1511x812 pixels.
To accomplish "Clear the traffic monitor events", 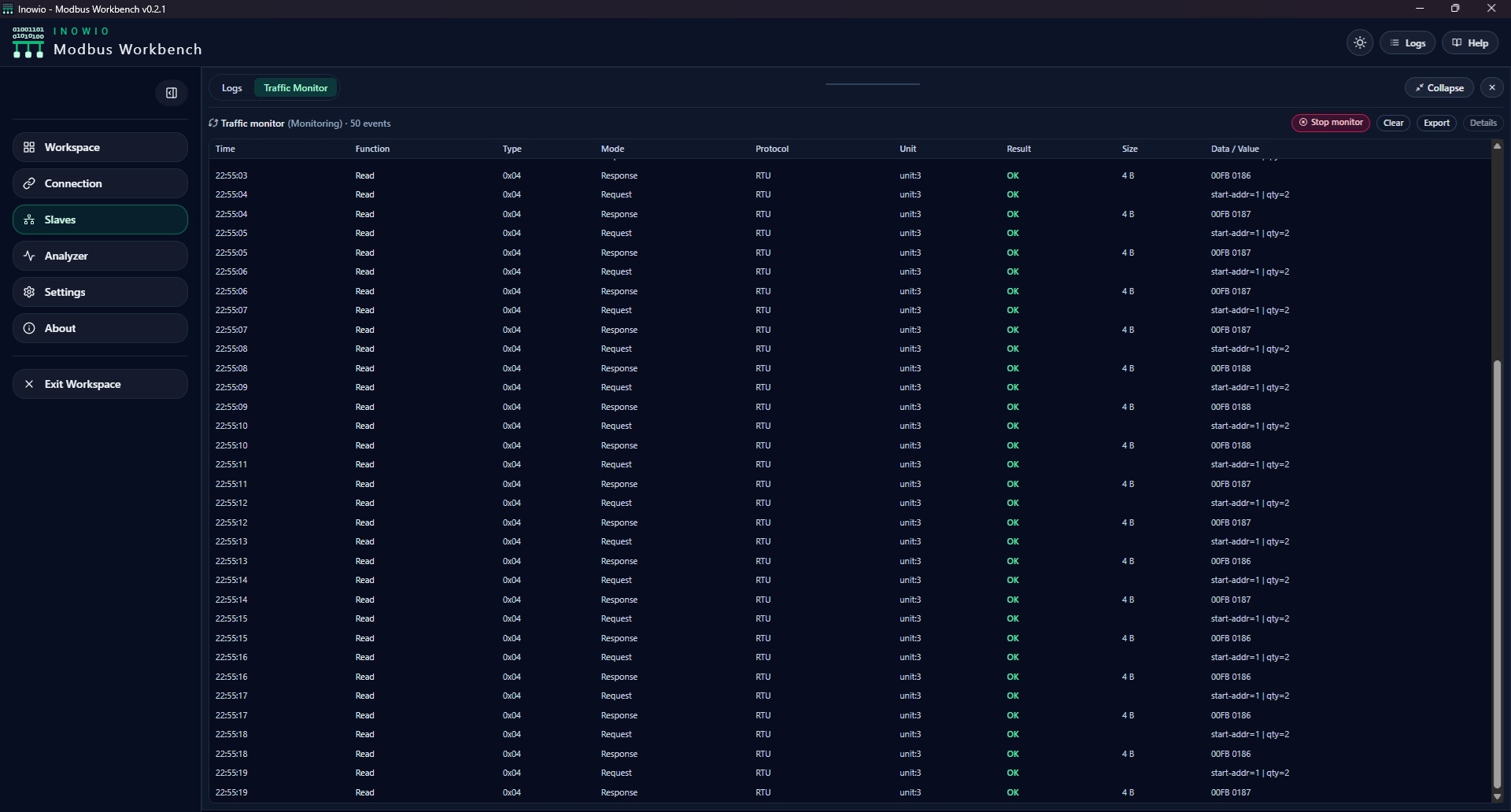I will (x=1393, y=123).
